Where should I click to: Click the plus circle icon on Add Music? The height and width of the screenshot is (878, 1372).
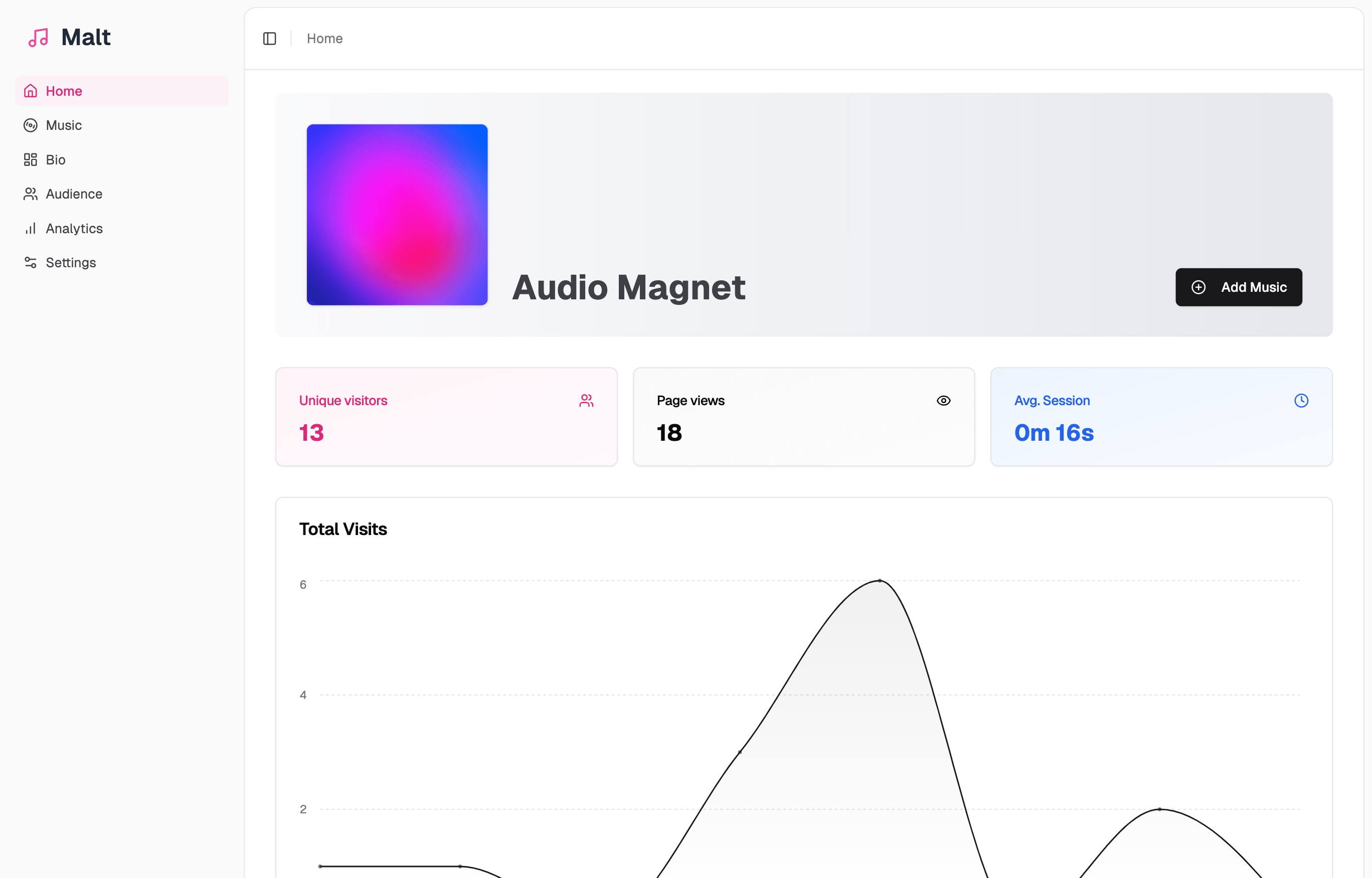[x=1198, y=287]
